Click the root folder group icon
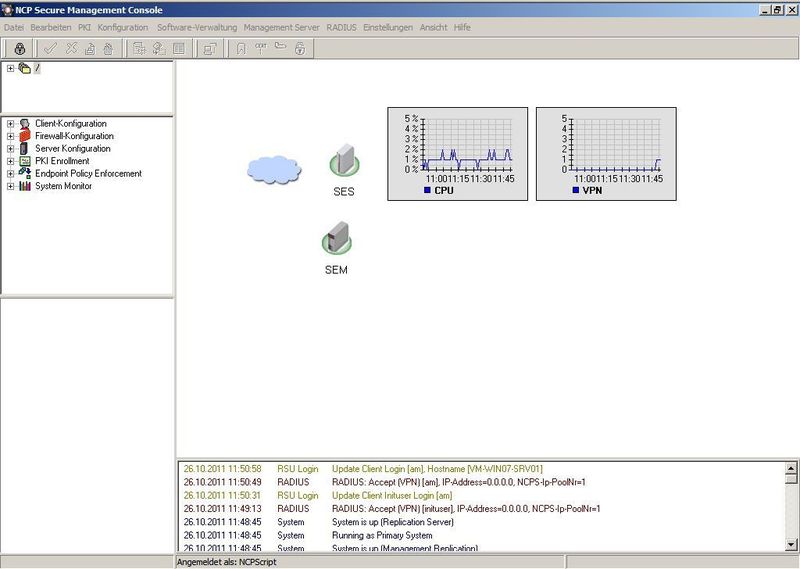This screenshot has height=569, width=800. pyautogui.click(x=24, y=68)
